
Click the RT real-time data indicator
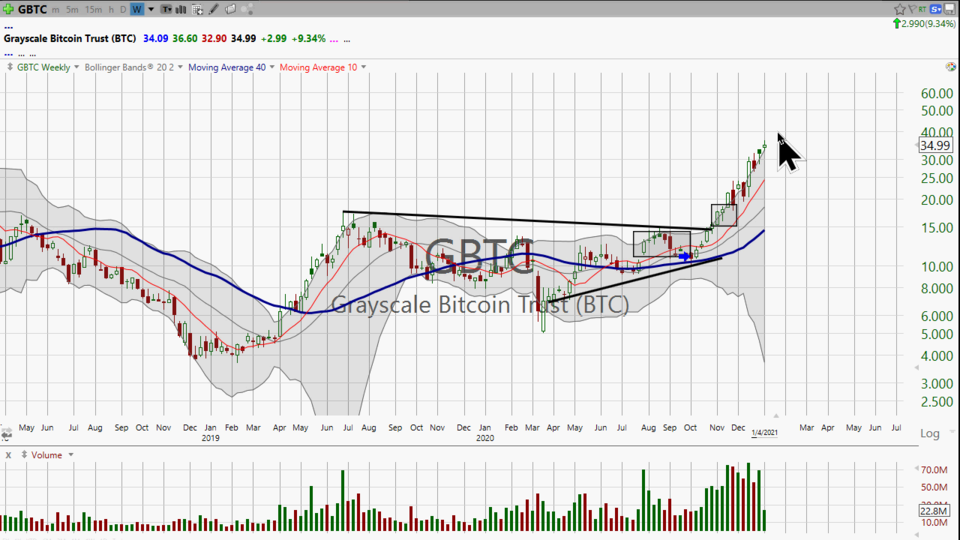click(x=922, y=9)
